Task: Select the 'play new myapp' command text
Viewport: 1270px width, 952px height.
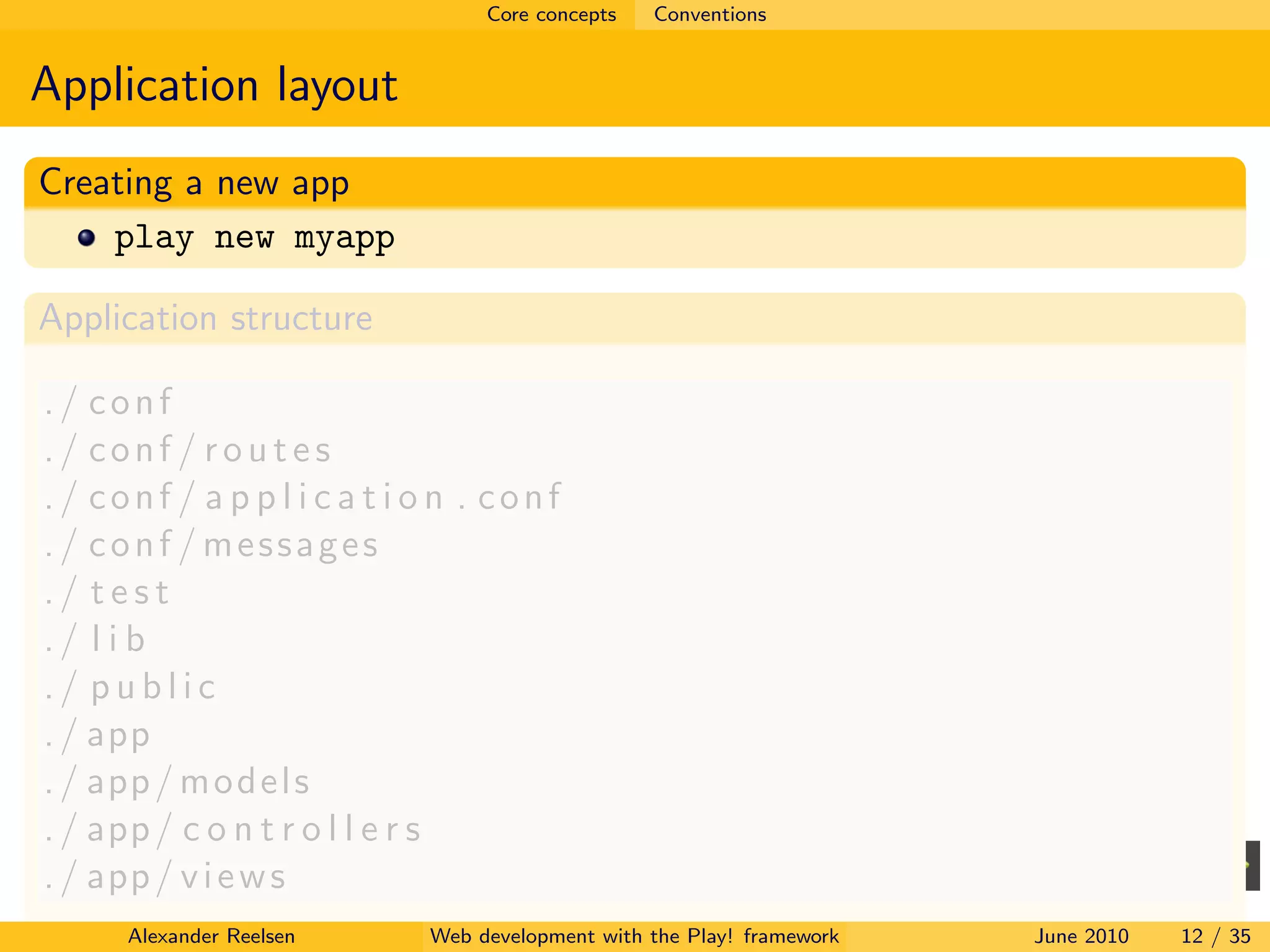Action: 254,239
